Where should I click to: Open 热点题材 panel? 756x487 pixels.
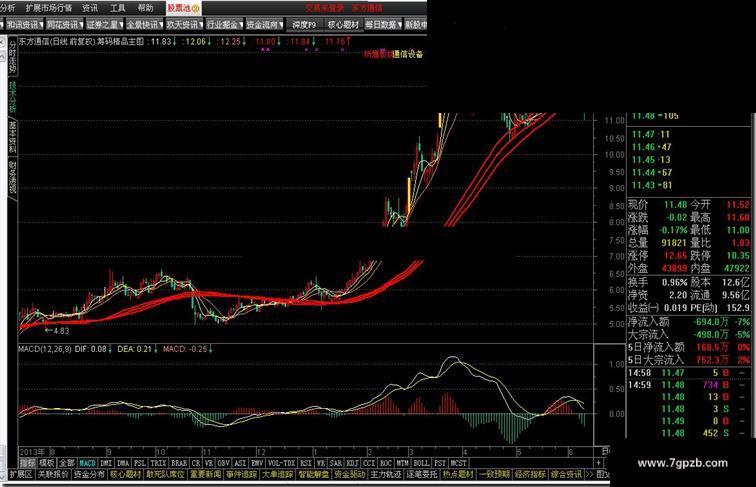[458, 474]
